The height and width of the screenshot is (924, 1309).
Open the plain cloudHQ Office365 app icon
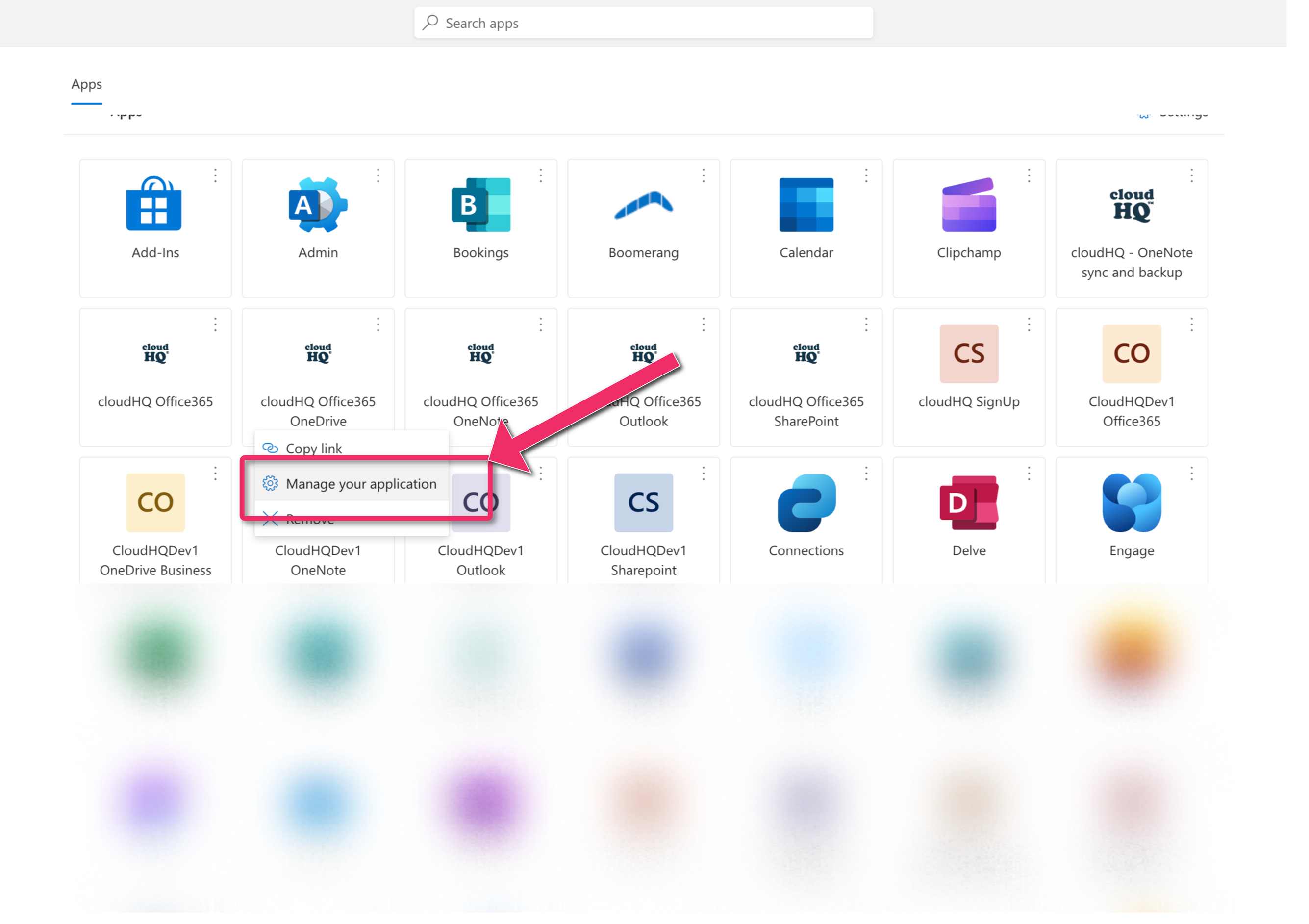tap(155, 353)
